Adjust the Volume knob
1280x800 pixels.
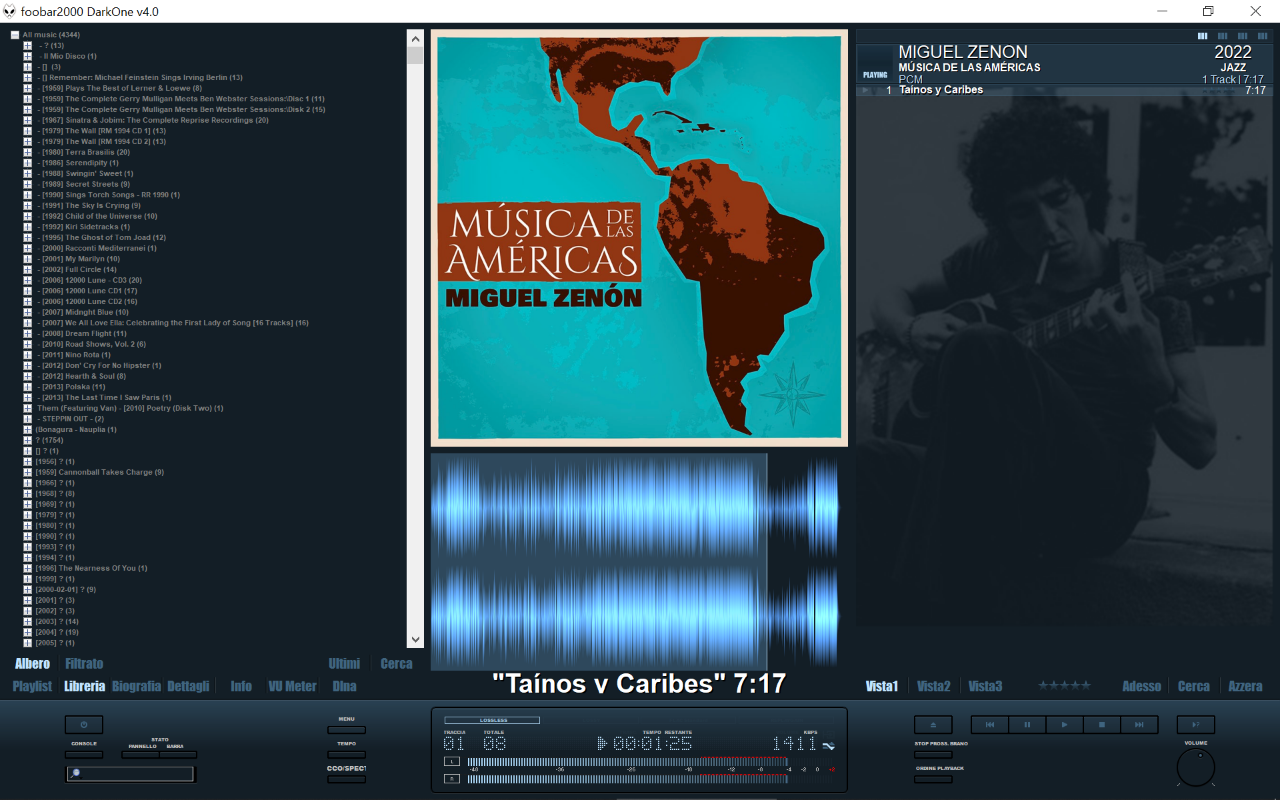(1195, 768)
